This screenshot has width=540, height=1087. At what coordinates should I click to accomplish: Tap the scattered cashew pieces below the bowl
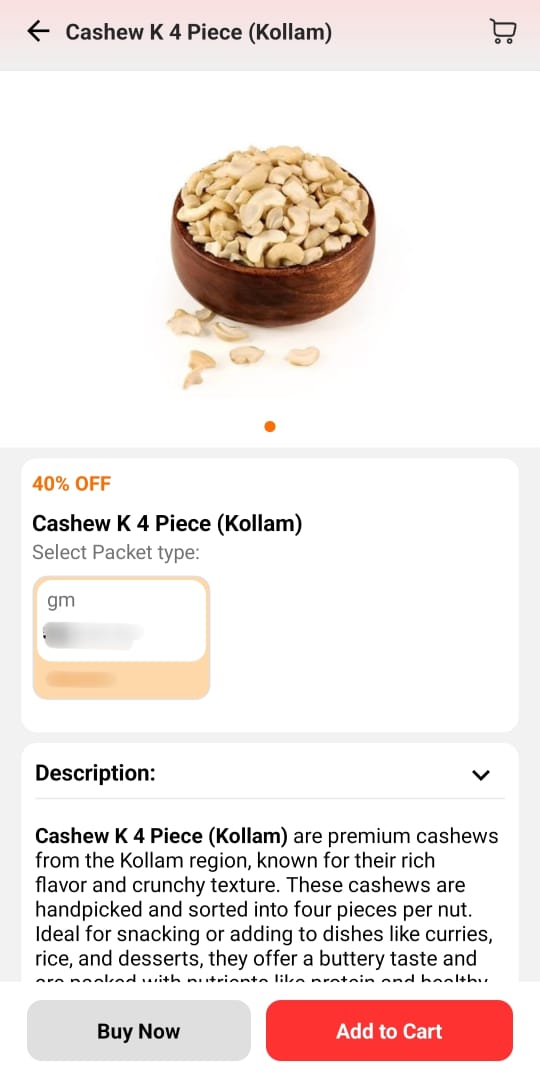click(x=243, y=347)
